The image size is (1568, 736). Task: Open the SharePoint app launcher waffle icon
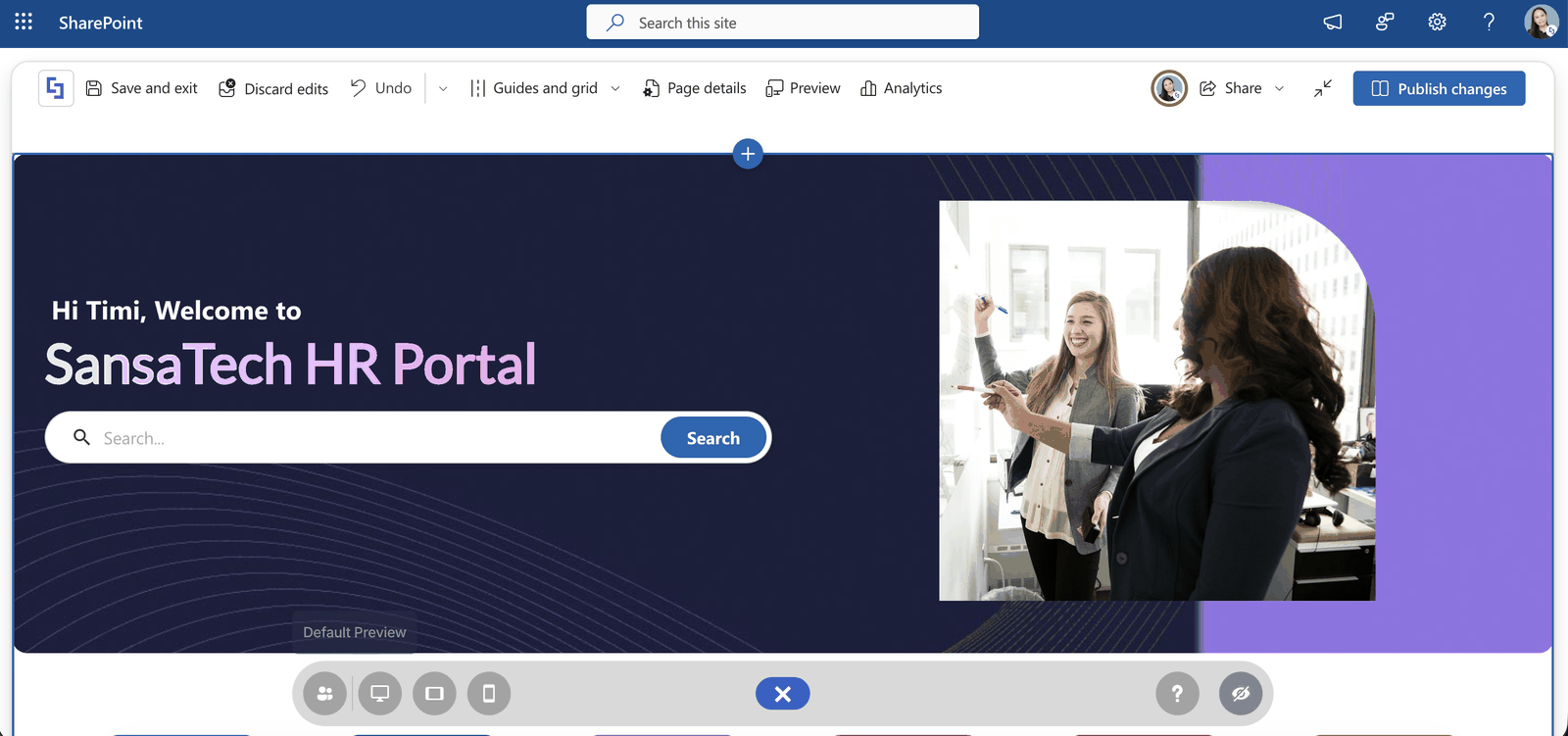point(24,22)
